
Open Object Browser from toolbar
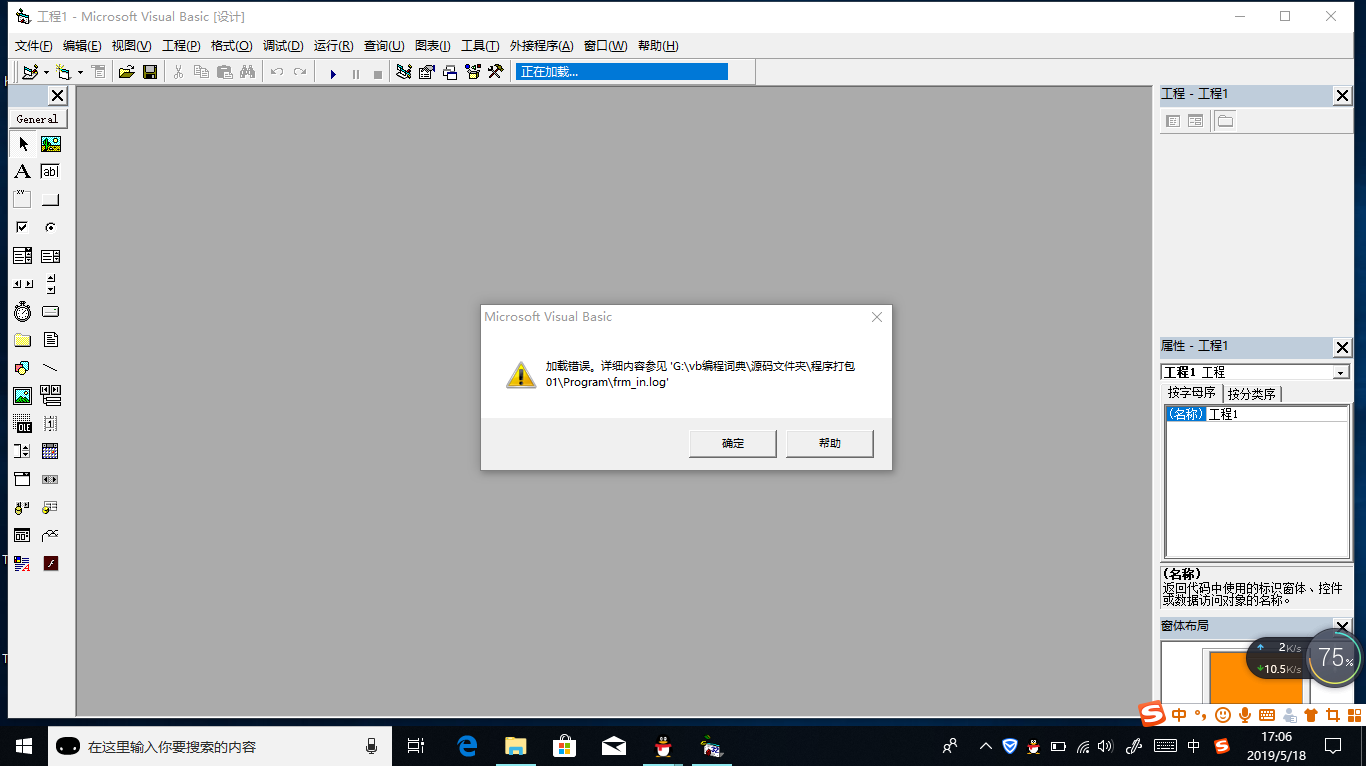coord(473,72)
